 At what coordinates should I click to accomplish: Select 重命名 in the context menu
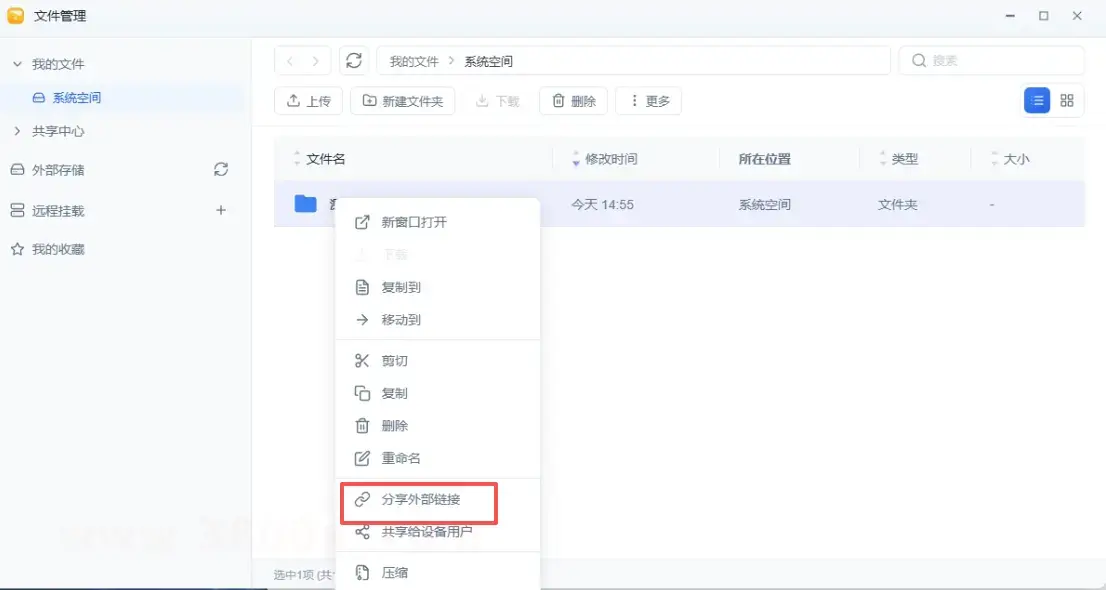[x=400, y=458]
